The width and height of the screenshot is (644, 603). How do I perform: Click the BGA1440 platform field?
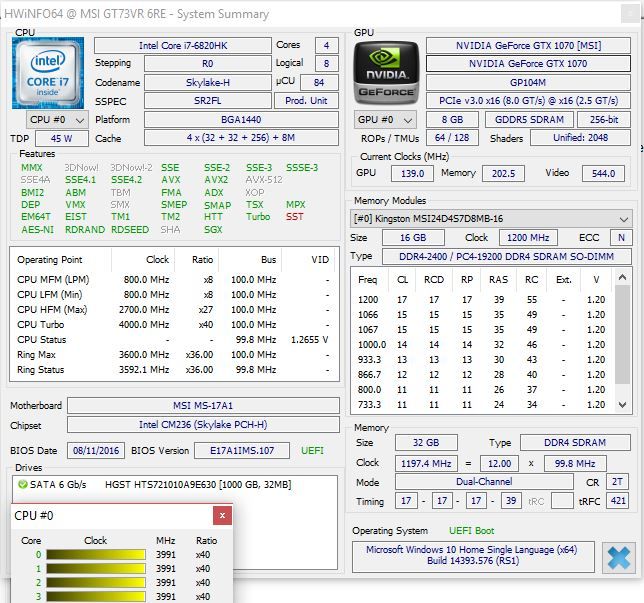[x=241, y=120]
